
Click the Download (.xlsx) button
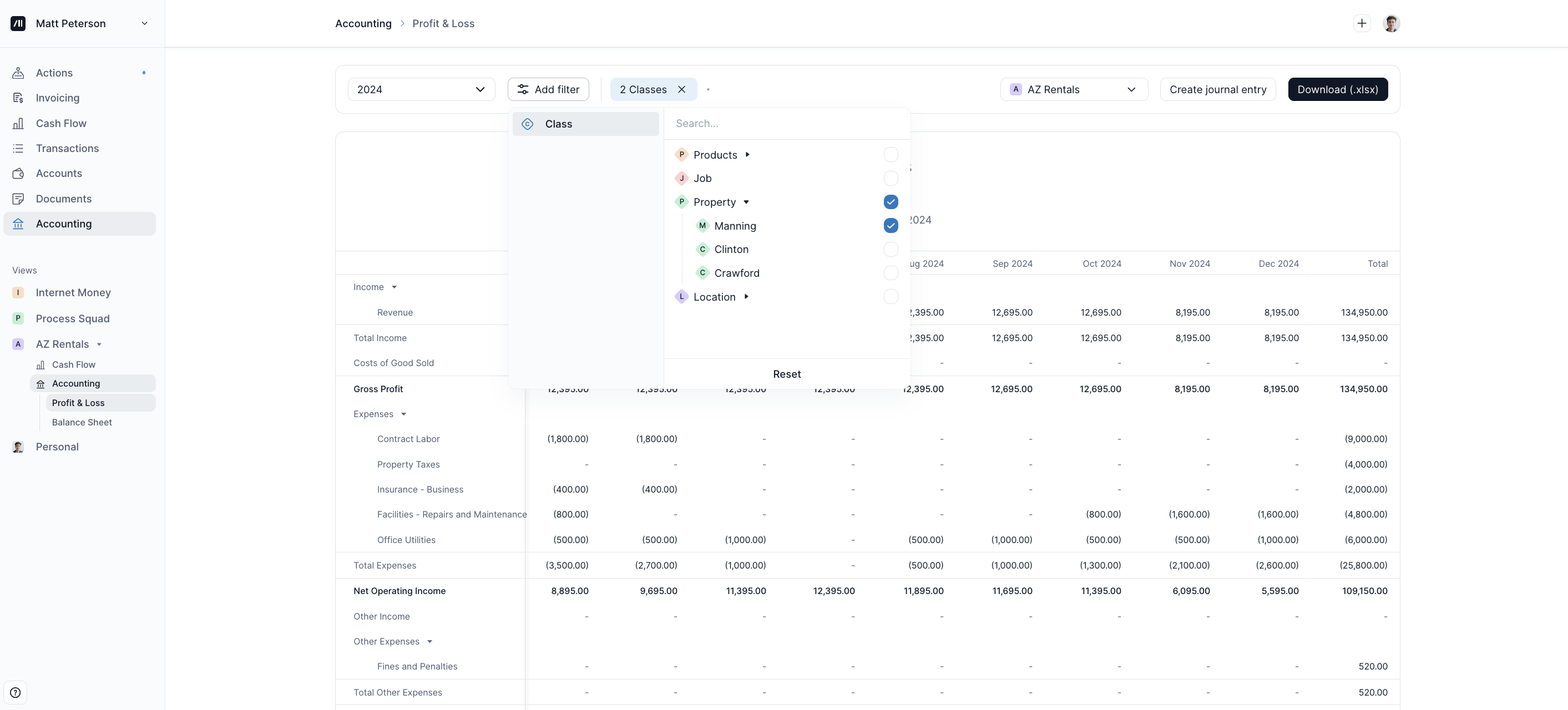tap(1337, 89)
